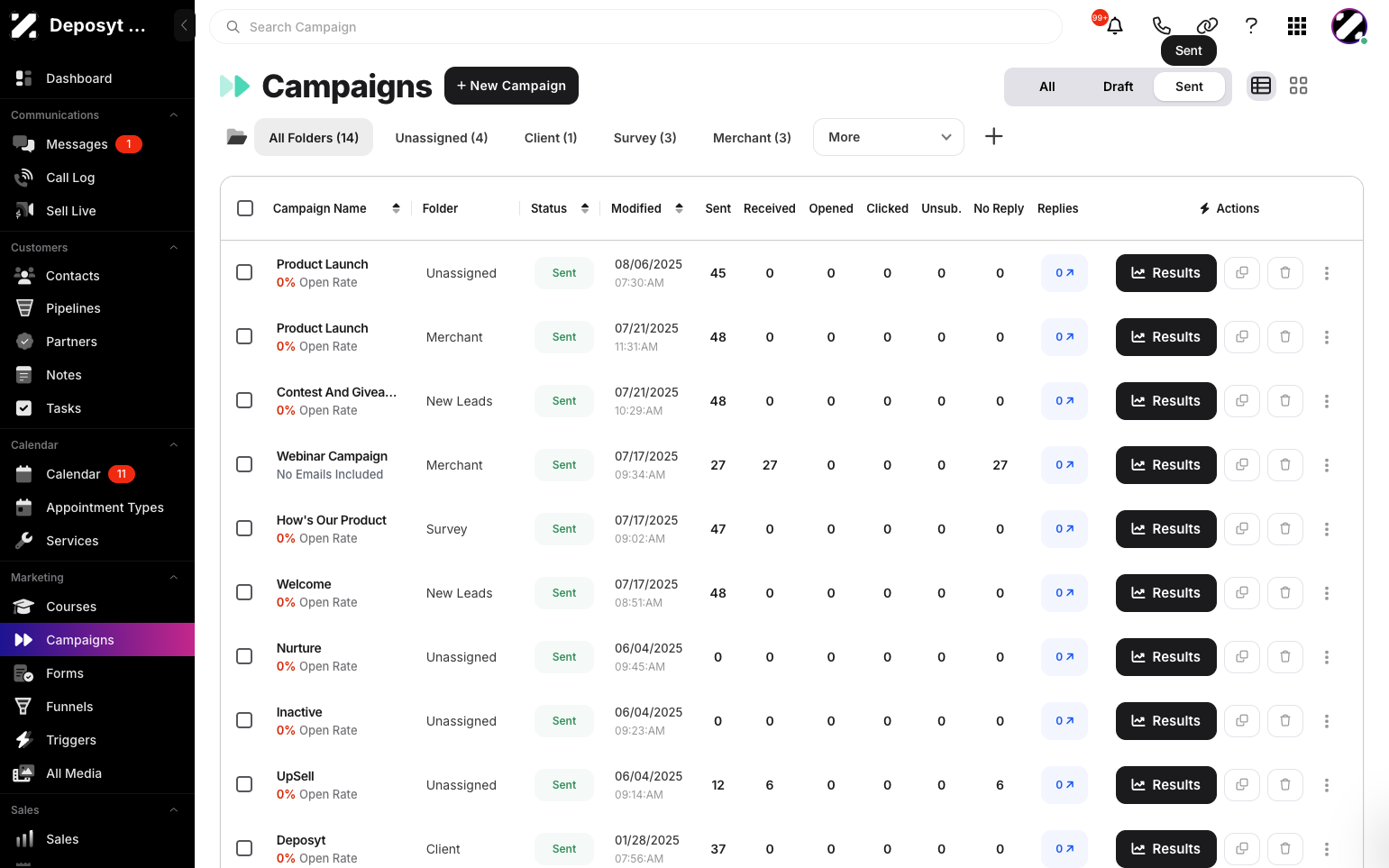Open the user profile avatar

tap(1349, 26)
